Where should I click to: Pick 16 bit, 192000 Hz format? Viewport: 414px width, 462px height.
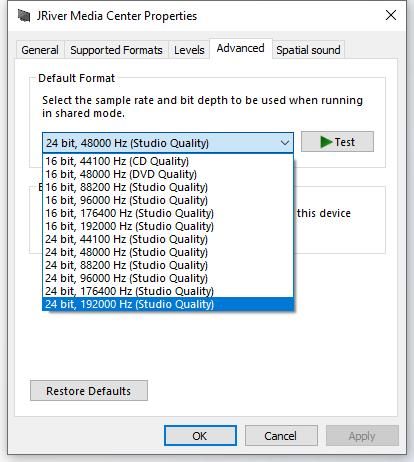click(x=168, y=226)
